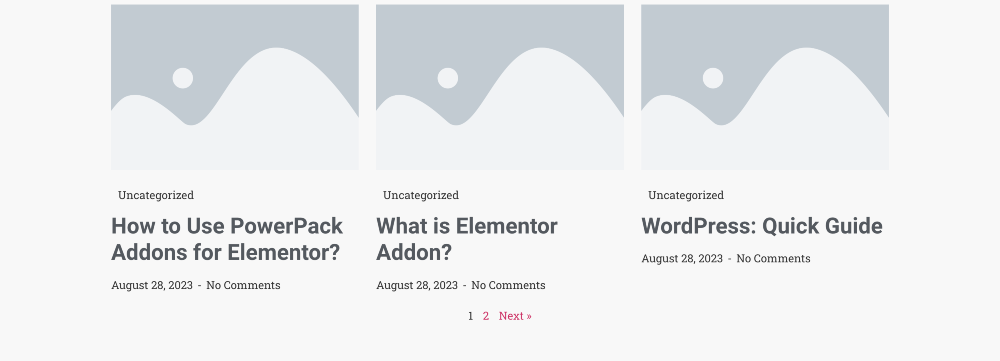This screenshot has width=1000, height=361.
Task: Open the 'What is Elementor Addon?' post title
Action: tap(467, 239)
